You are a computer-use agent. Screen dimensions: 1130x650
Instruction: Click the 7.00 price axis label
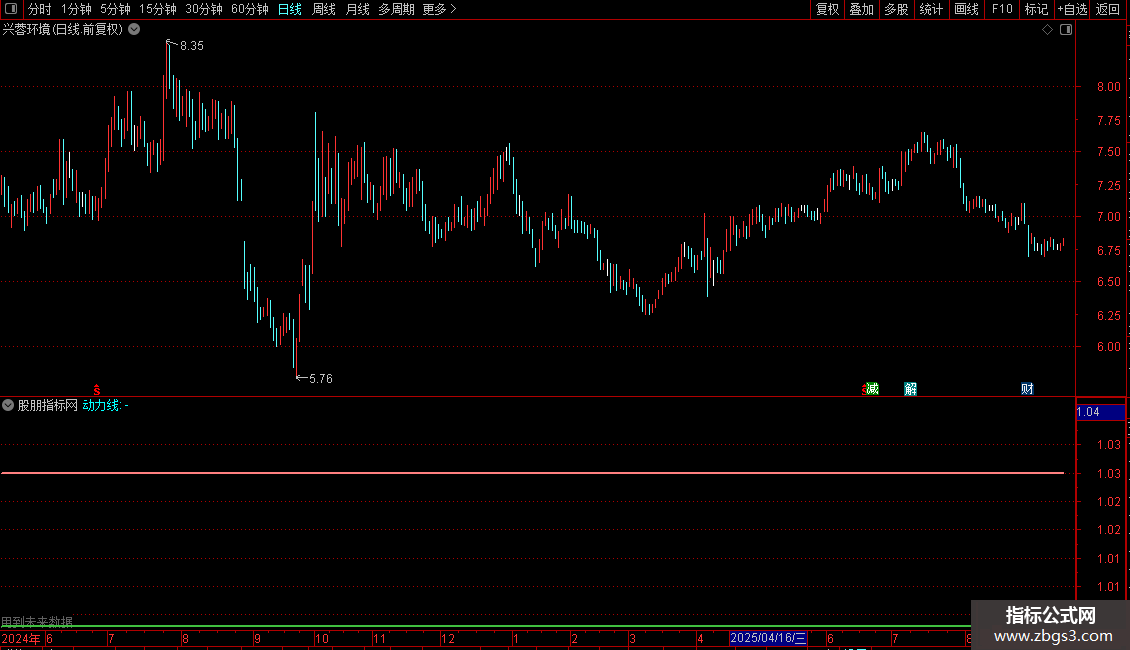[x=1109, y=216]
